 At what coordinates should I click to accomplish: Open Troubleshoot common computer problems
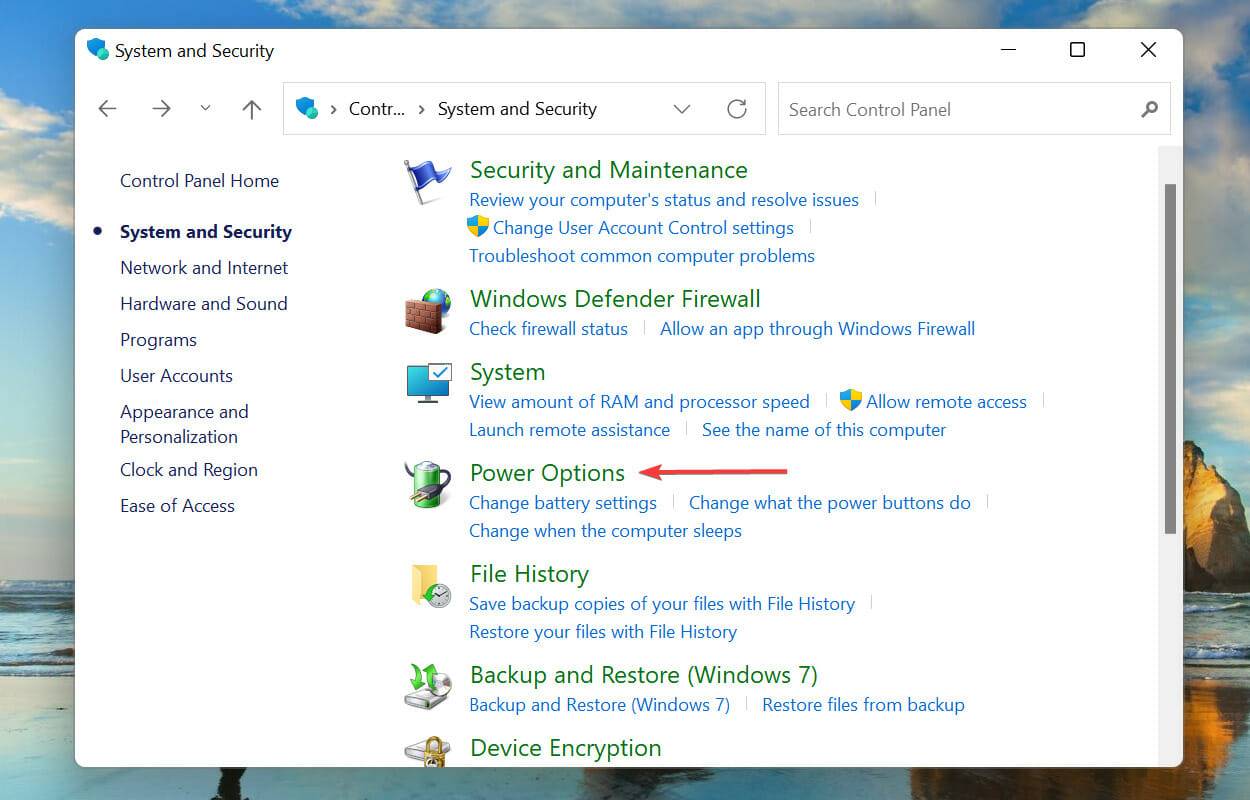(x=641, y=255)
